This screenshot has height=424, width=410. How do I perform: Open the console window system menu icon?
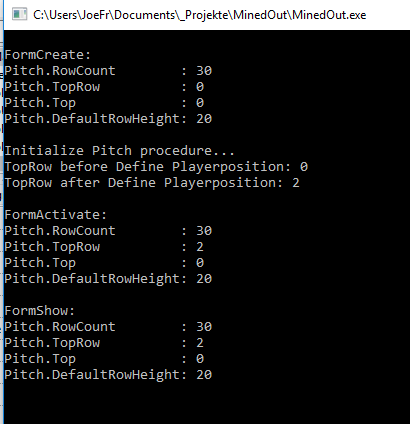[x=19, y=14]
